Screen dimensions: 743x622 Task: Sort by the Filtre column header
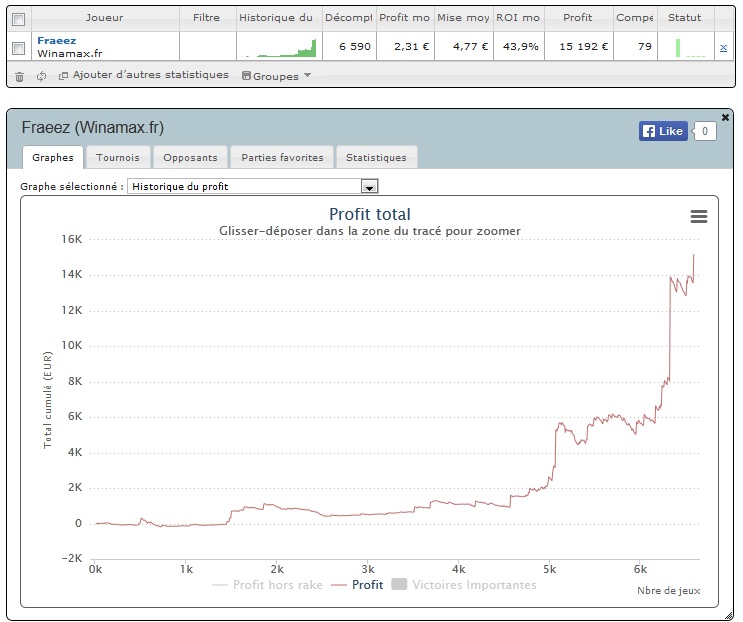(207, 18)
